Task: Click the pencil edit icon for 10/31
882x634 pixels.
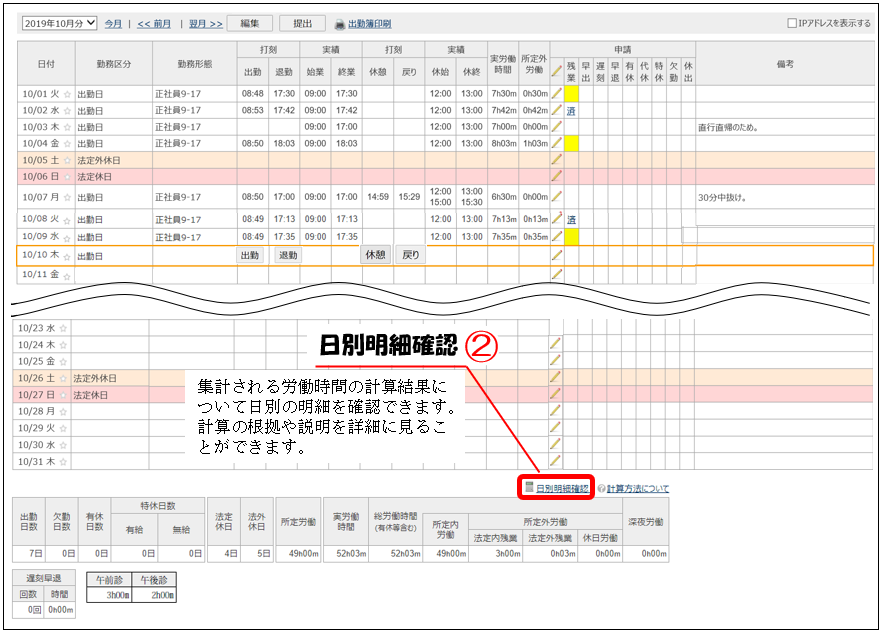Action: point(556,462)
